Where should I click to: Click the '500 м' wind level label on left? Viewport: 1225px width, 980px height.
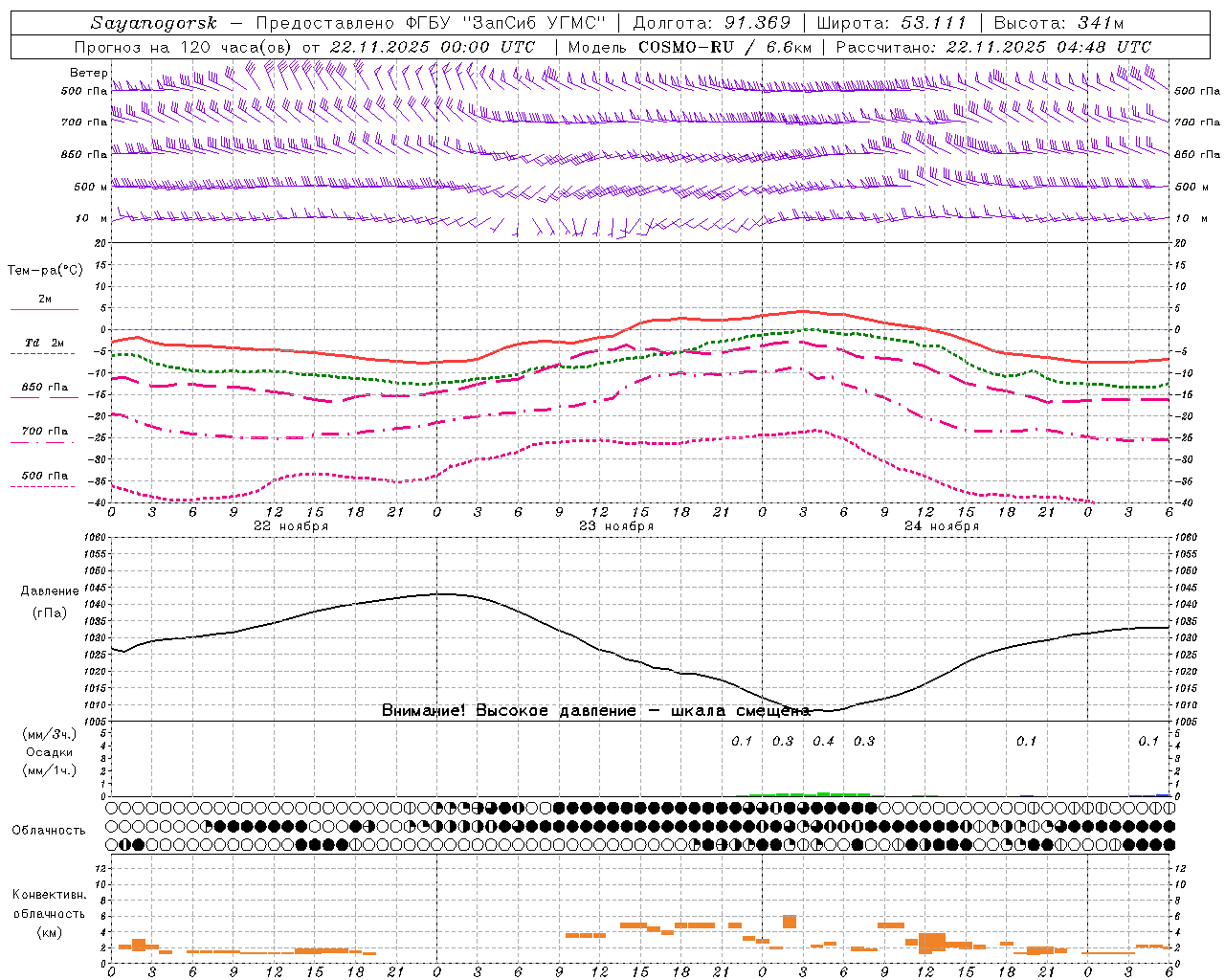click(91, 187)
